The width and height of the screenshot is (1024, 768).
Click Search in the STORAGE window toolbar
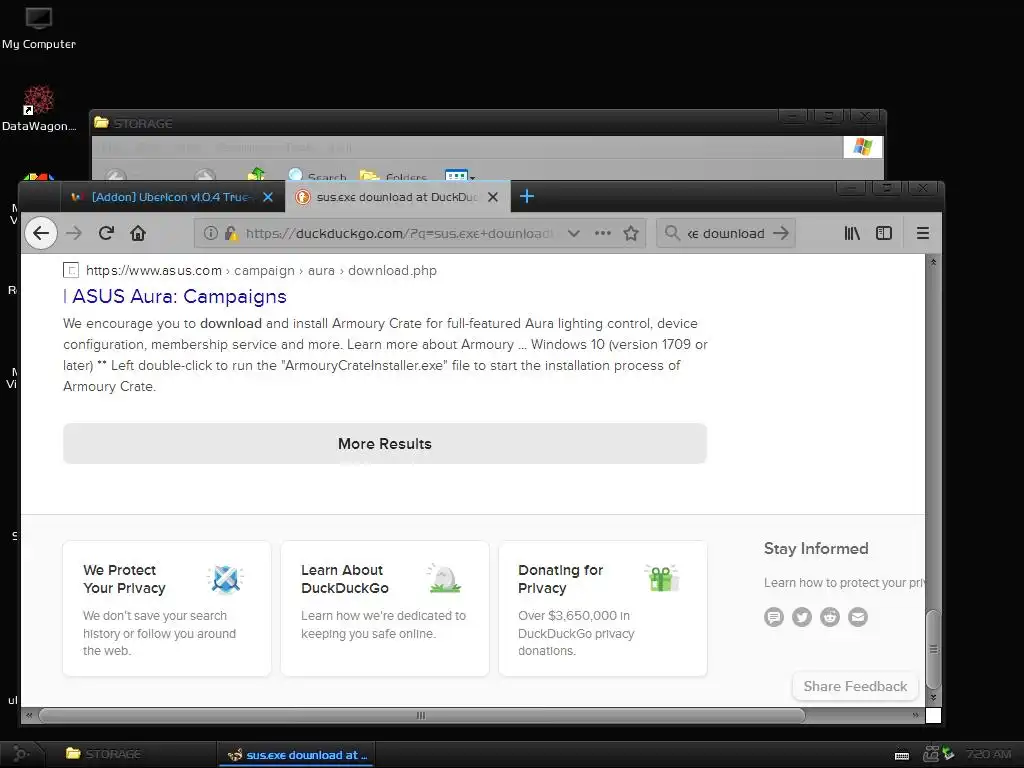coord(317,176)
